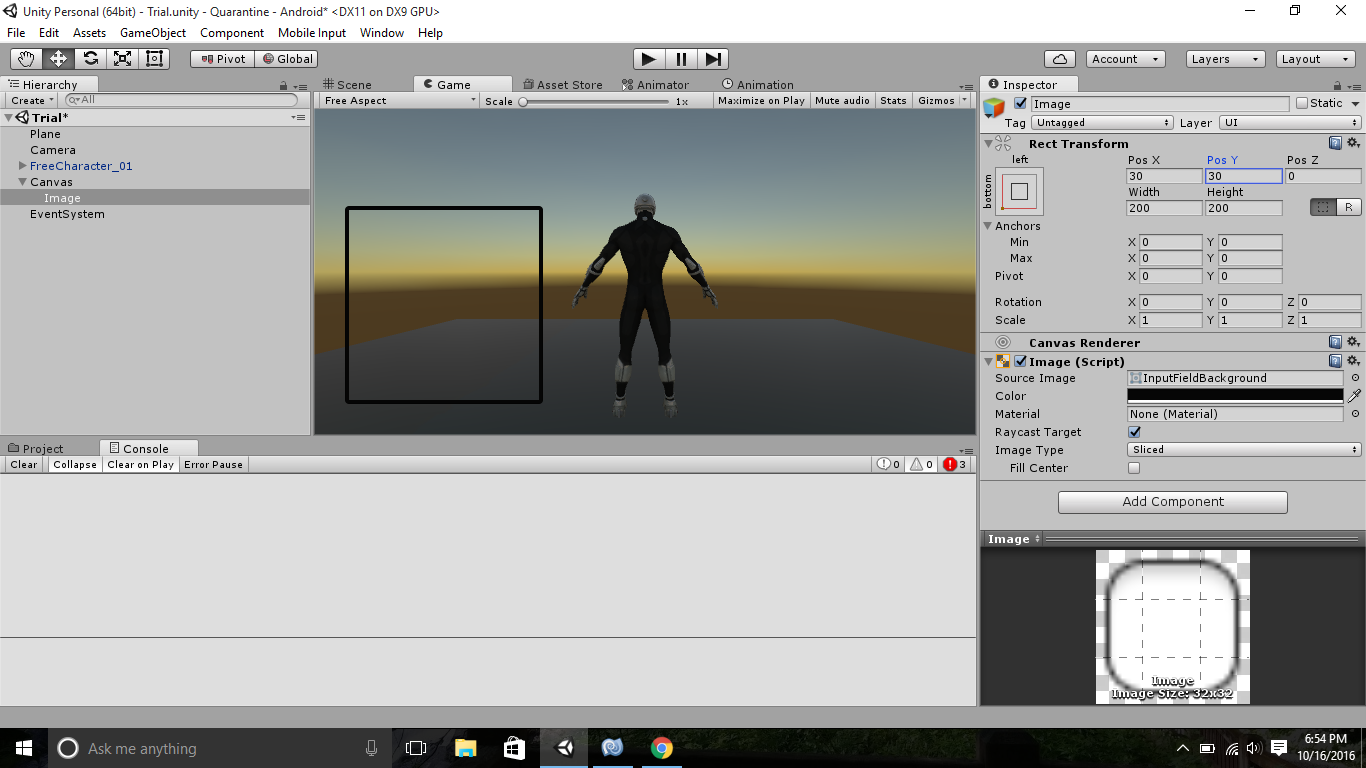Select the Hand tool in toolbar

(26, 59)
